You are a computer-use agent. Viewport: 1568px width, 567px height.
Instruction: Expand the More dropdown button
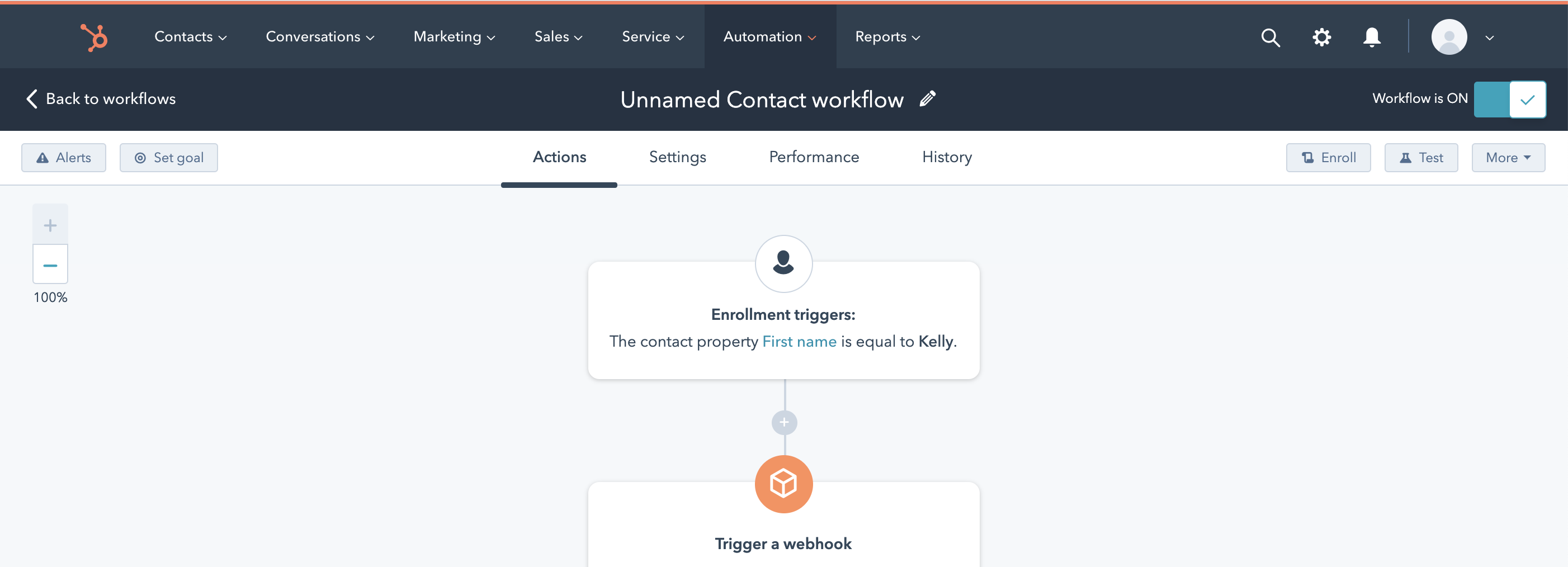[x=1508, y=158]
